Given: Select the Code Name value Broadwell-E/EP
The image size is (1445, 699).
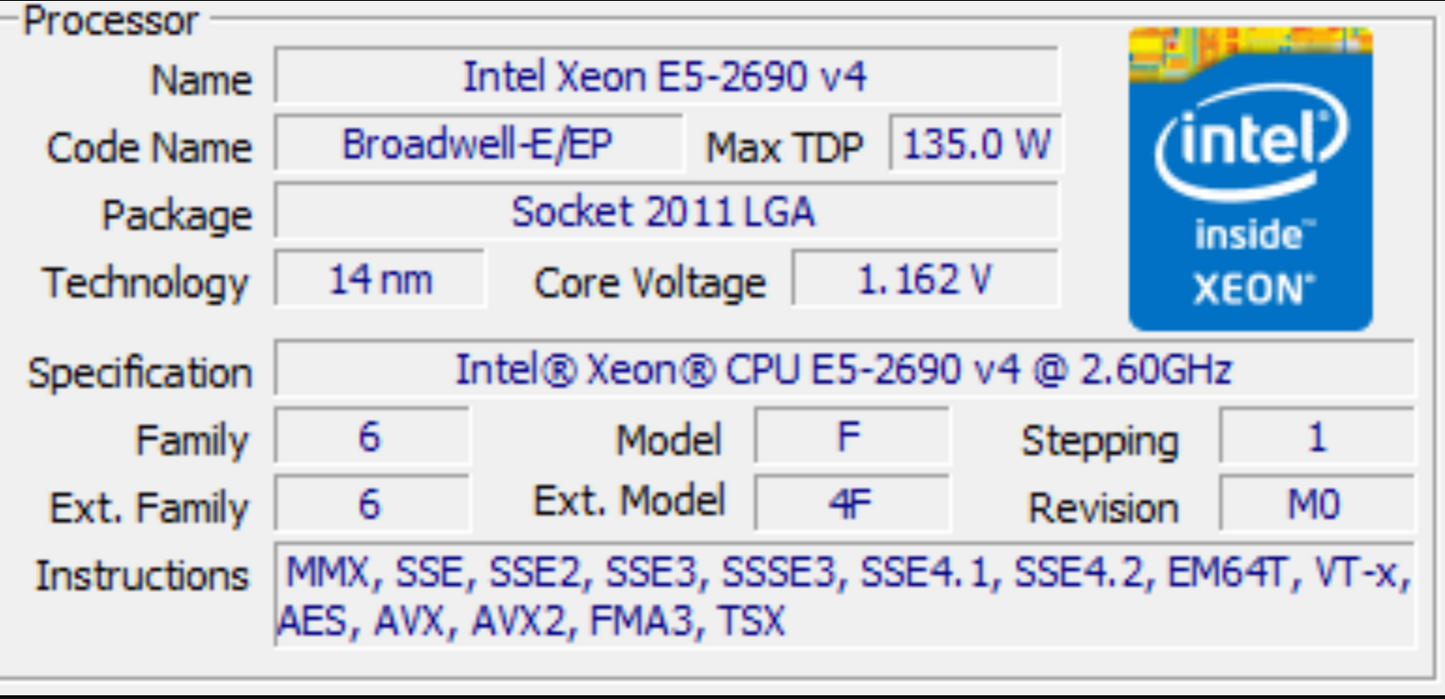Looking at the screenshot, I should [477, 145].
